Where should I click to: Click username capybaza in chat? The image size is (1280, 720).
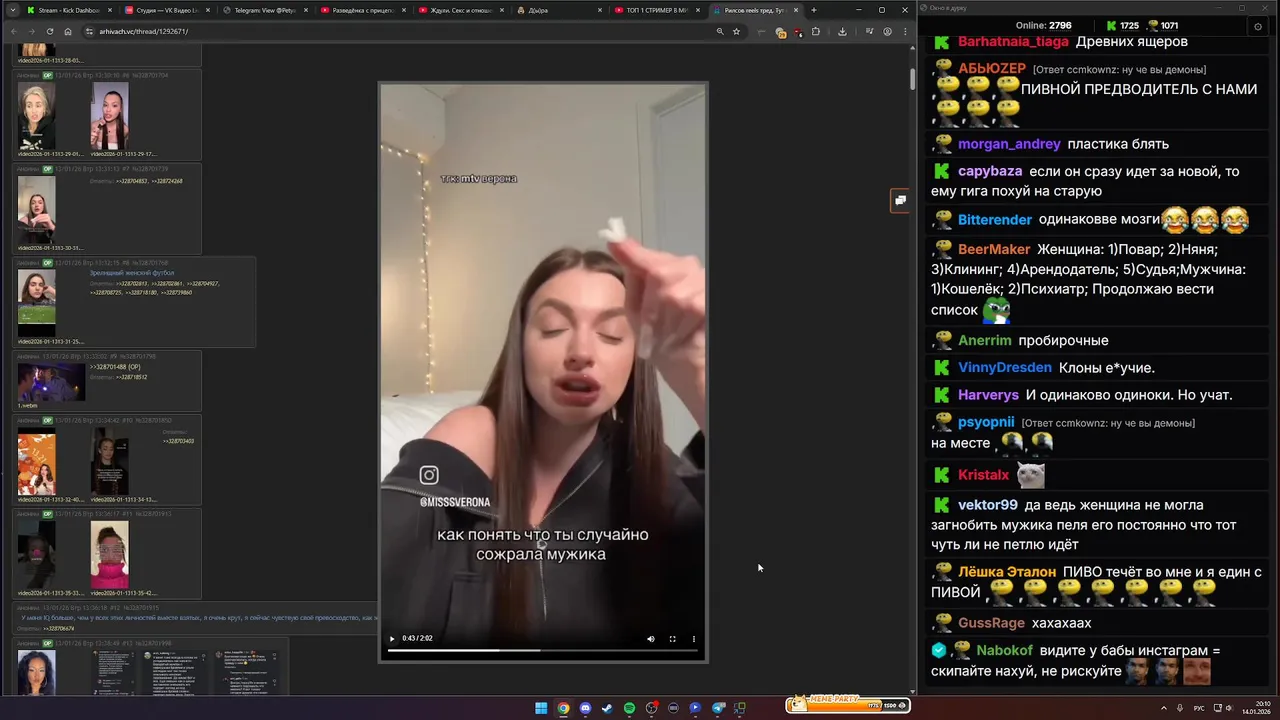tap(990, 171)
